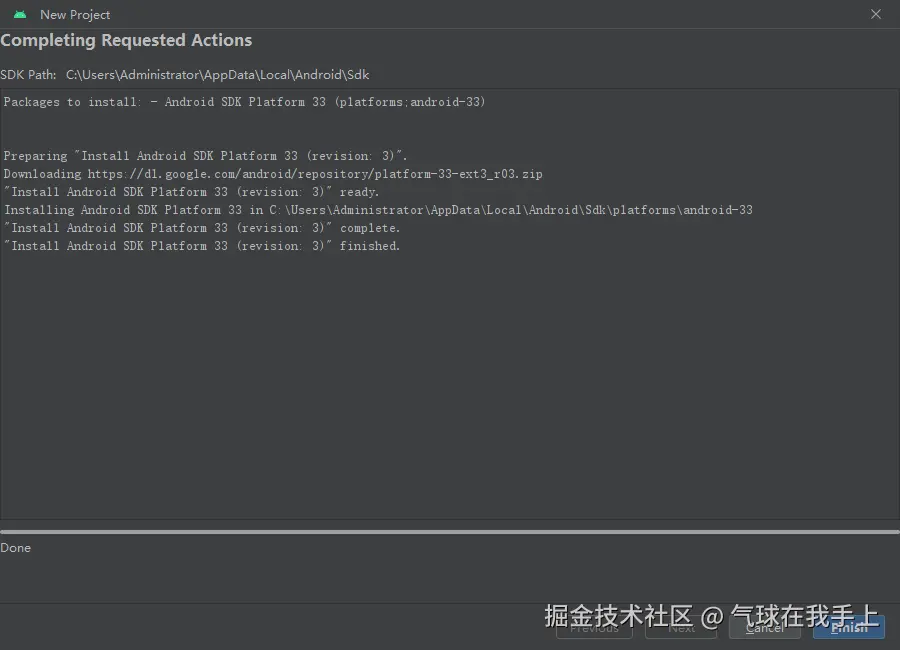900x650 pixels.
Task: Click the Installing Android SDK Platform line
Action: coord(378,210)
